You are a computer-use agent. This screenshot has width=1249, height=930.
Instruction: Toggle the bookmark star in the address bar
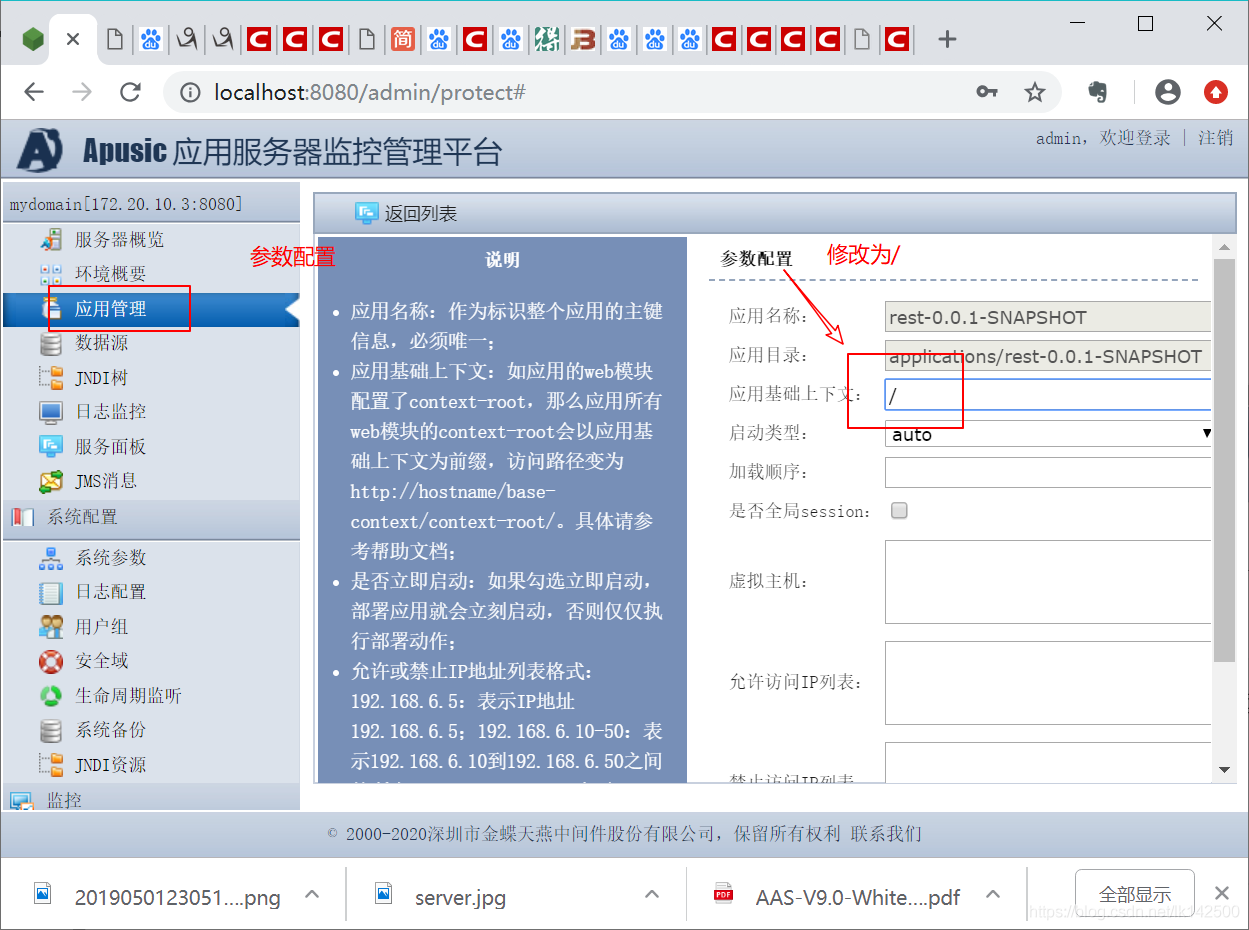coord(1036,91)
